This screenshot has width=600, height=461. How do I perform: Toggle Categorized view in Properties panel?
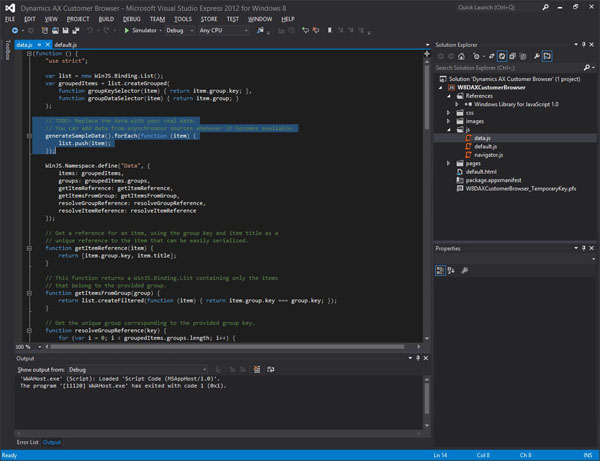440,270
